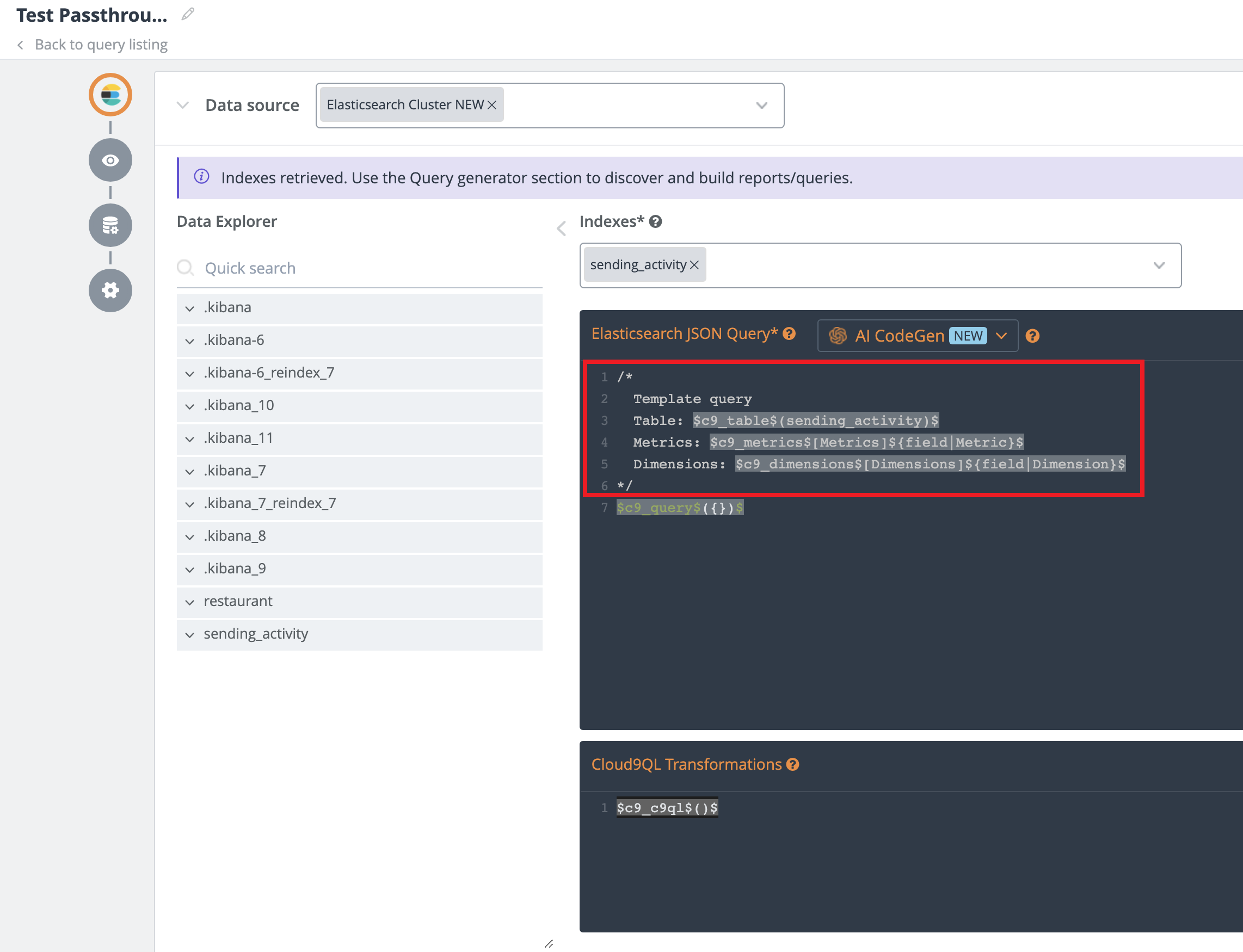Click help icon next to Indexes label
The height and width of the screenshot is (952, 1243).
point(656,221)
